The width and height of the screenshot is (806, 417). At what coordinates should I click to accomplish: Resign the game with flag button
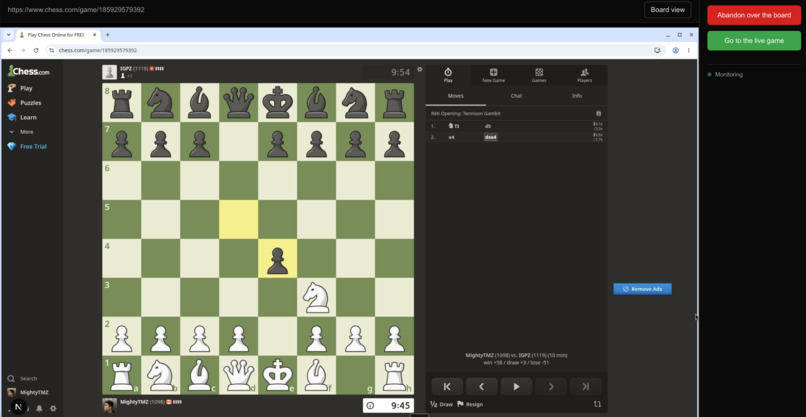470,405
